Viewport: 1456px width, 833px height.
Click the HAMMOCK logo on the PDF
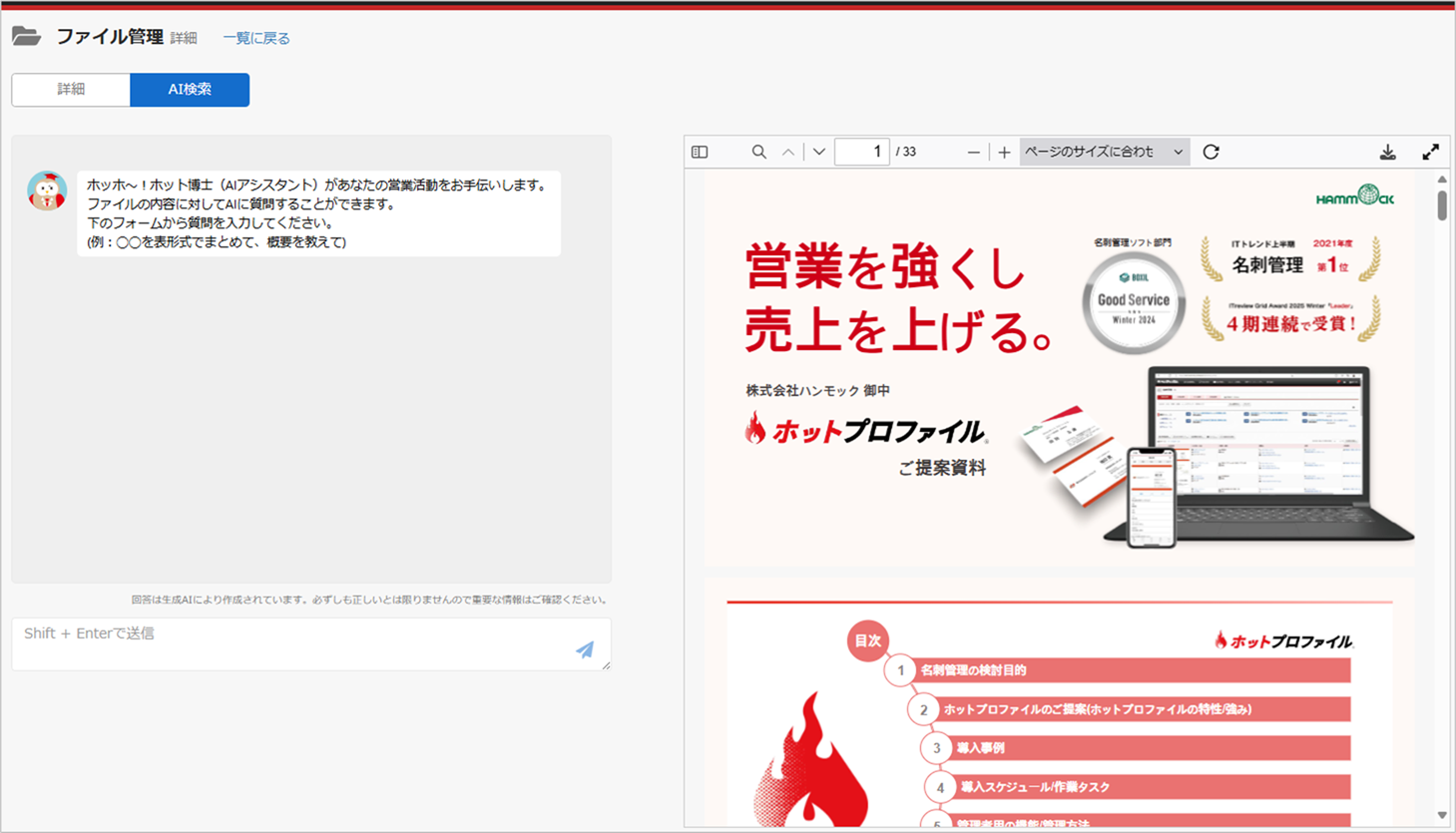click(x=1354, y=197)
